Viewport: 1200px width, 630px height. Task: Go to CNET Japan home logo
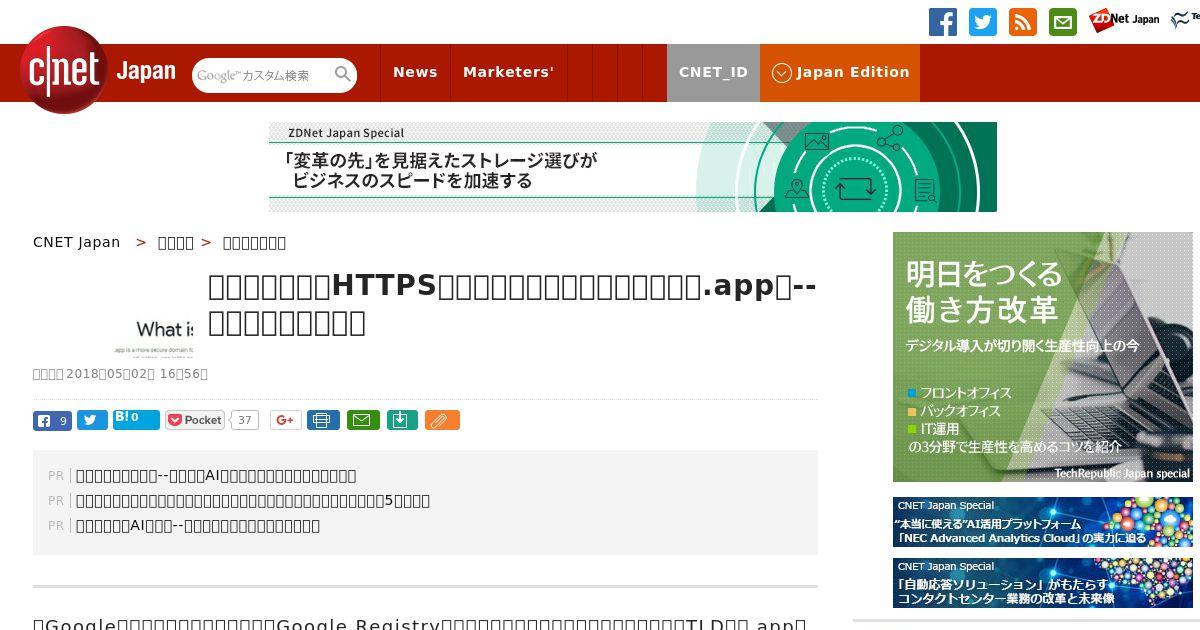coord(98,70)
